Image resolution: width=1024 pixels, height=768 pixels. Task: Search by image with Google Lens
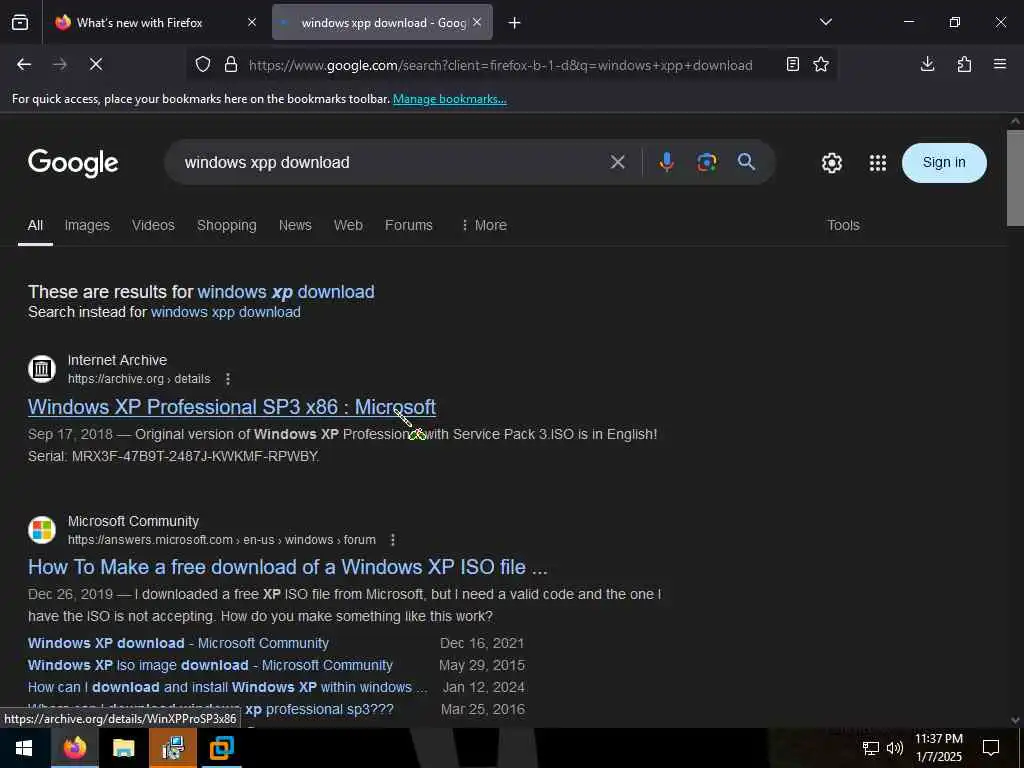click(x=707, y=162)
